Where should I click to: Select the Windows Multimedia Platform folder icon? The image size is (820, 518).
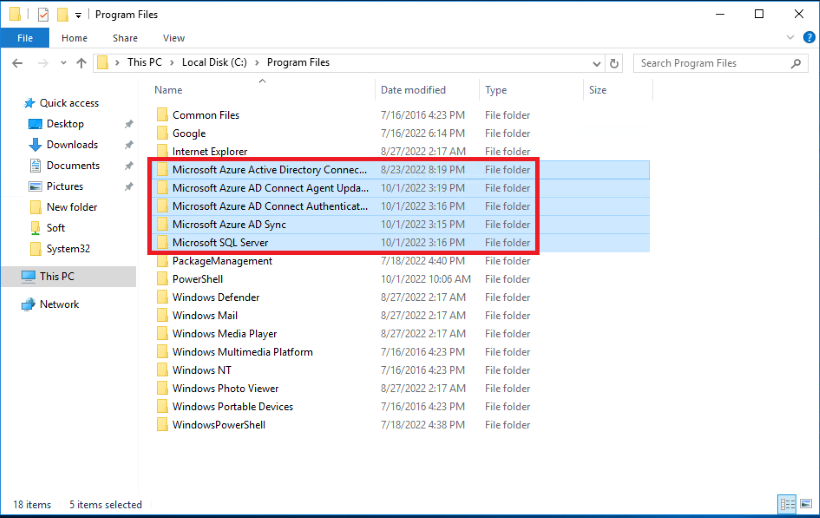click(x=163, y=352)
